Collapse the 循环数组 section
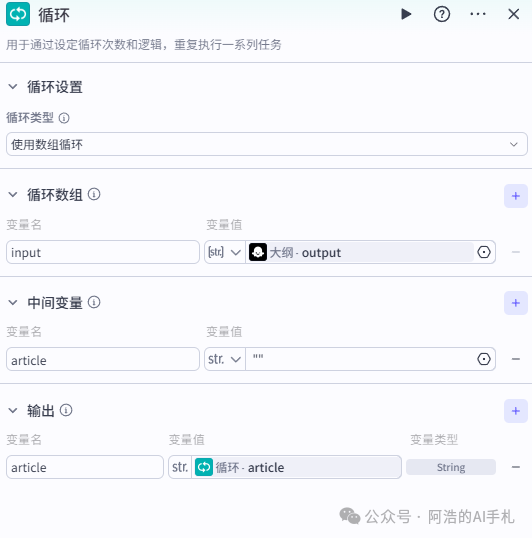 (x=13, y=195)
